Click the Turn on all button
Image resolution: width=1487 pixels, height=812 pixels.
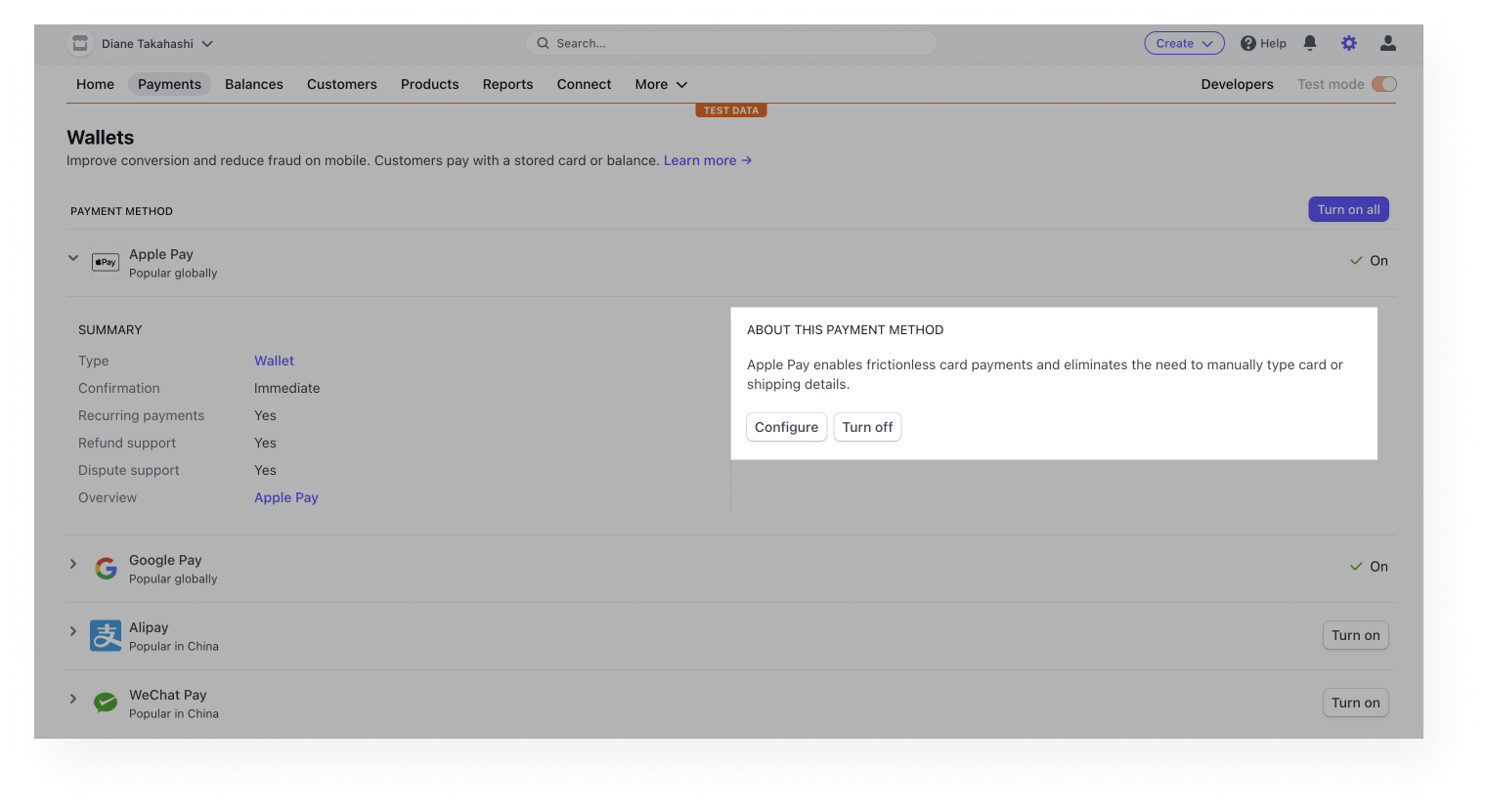coord(1348,209)
